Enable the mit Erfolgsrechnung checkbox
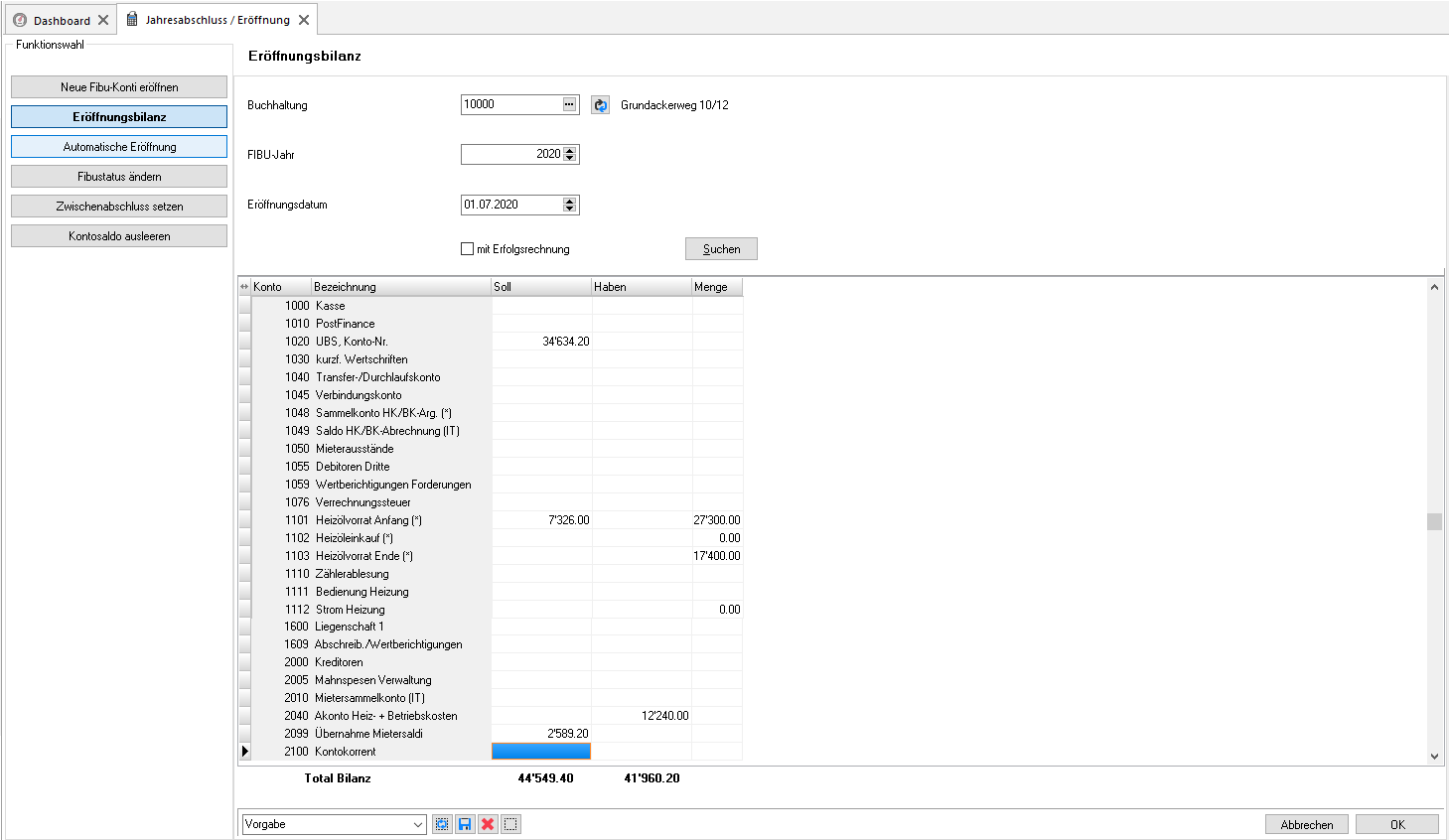1449x840 pixels. [467, 249]
